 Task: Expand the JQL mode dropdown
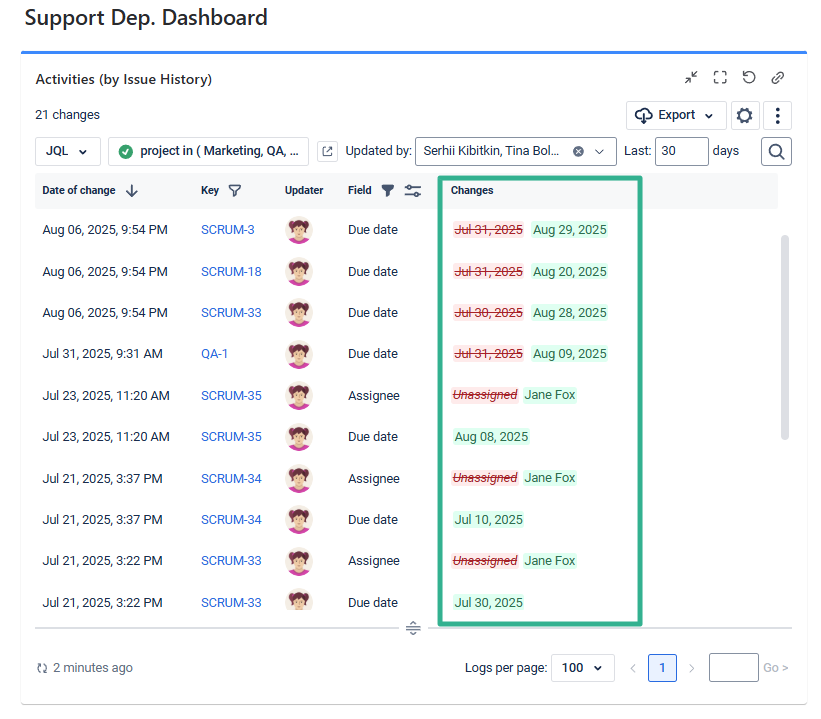(x=67, y=152)
